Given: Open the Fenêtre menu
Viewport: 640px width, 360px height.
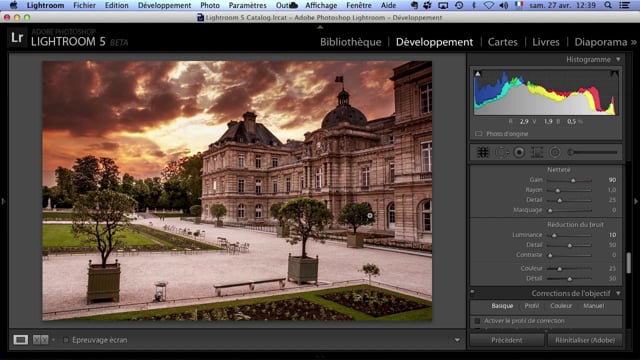Looking at the screenshot, I should click(x=359, y=5).
